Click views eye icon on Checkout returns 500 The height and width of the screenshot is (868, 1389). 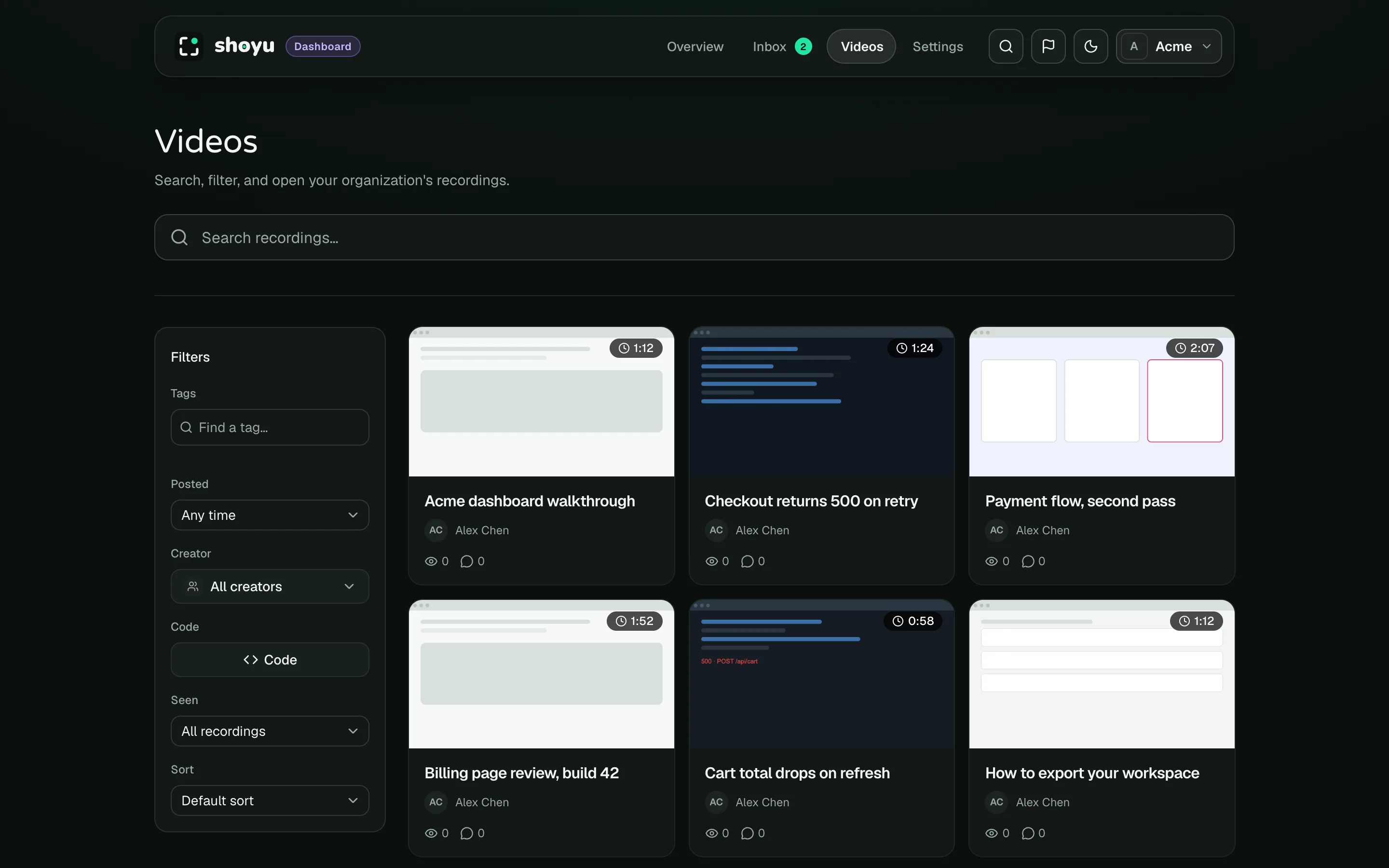tap(712, 561)
